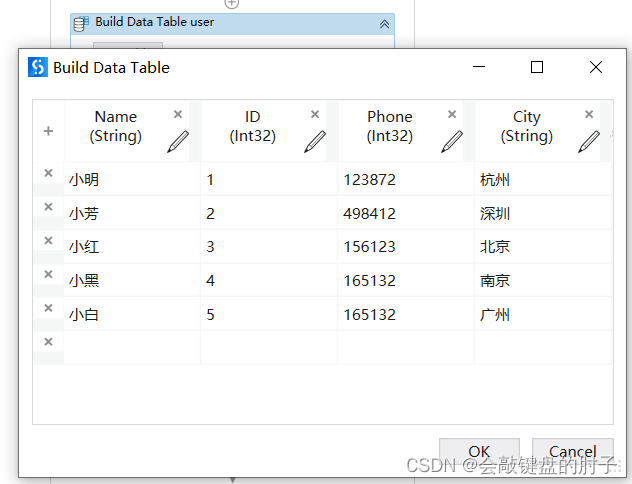
Task: Click the ID cell with value 2
Action: coord(269,213)
